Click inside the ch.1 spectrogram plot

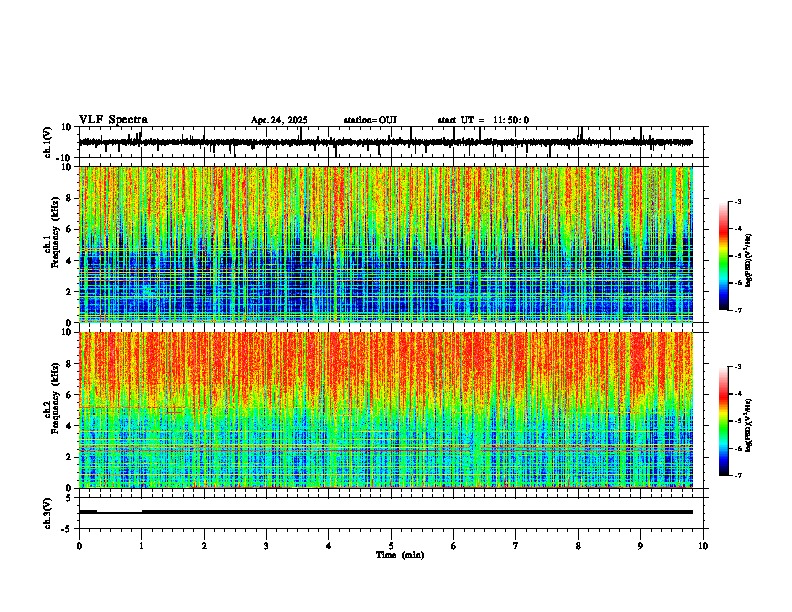386,244
